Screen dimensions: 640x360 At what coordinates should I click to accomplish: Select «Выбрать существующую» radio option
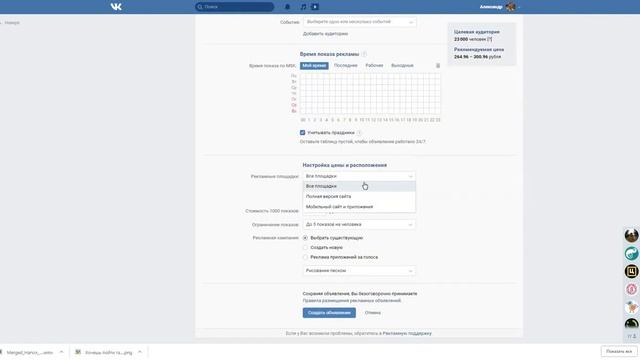[305, 238]
